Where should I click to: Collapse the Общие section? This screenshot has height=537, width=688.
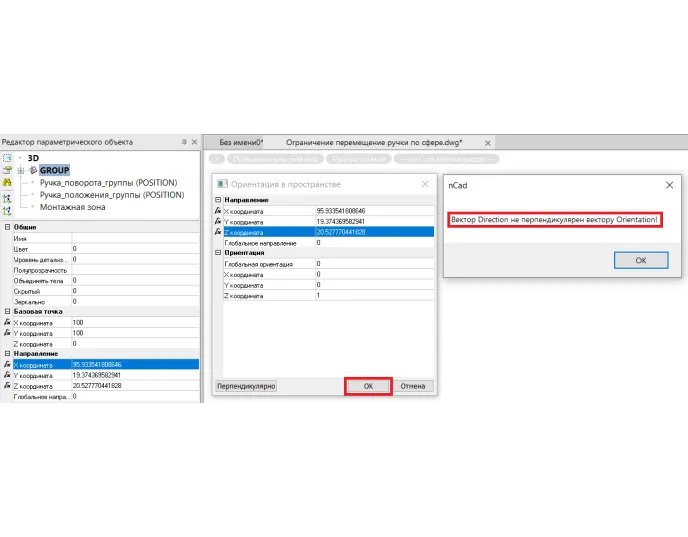tap(7, 227)
